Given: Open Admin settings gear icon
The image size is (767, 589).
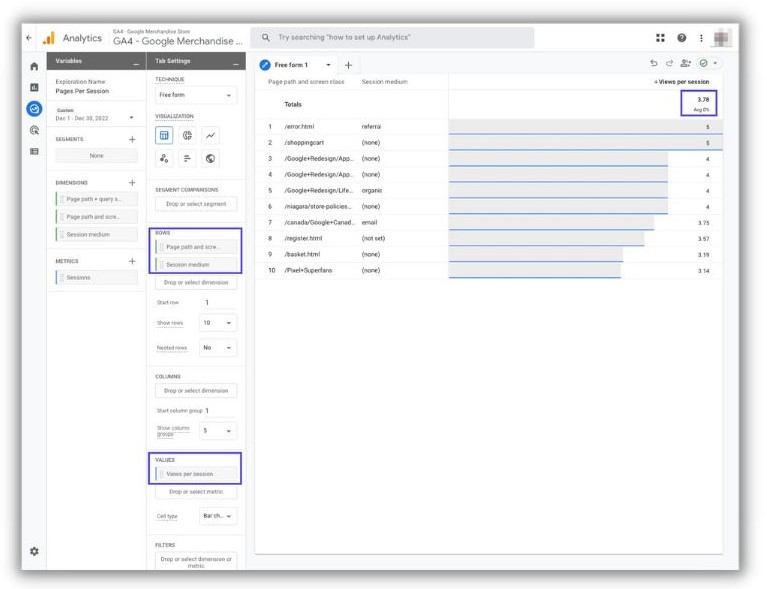Looking at the screenshot, I should coord(34,551).
